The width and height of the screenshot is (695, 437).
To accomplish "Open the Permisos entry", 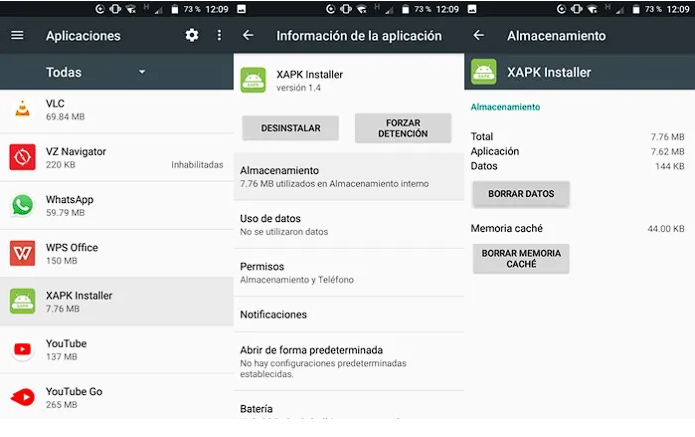I will (x=349, y=273).
